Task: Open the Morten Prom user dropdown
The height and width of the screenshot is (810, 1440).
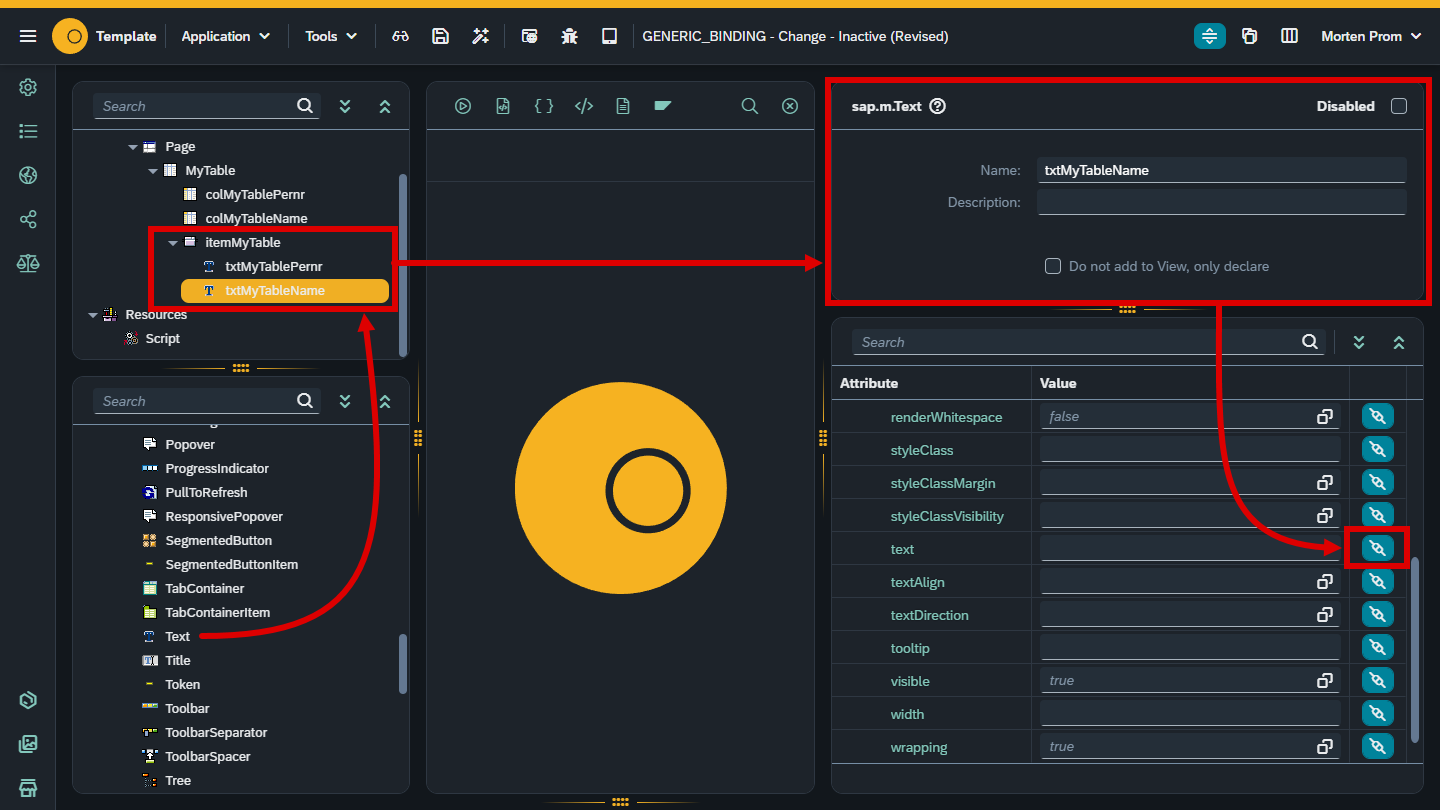Action: pyautogui.click(x=1371, y=36)
